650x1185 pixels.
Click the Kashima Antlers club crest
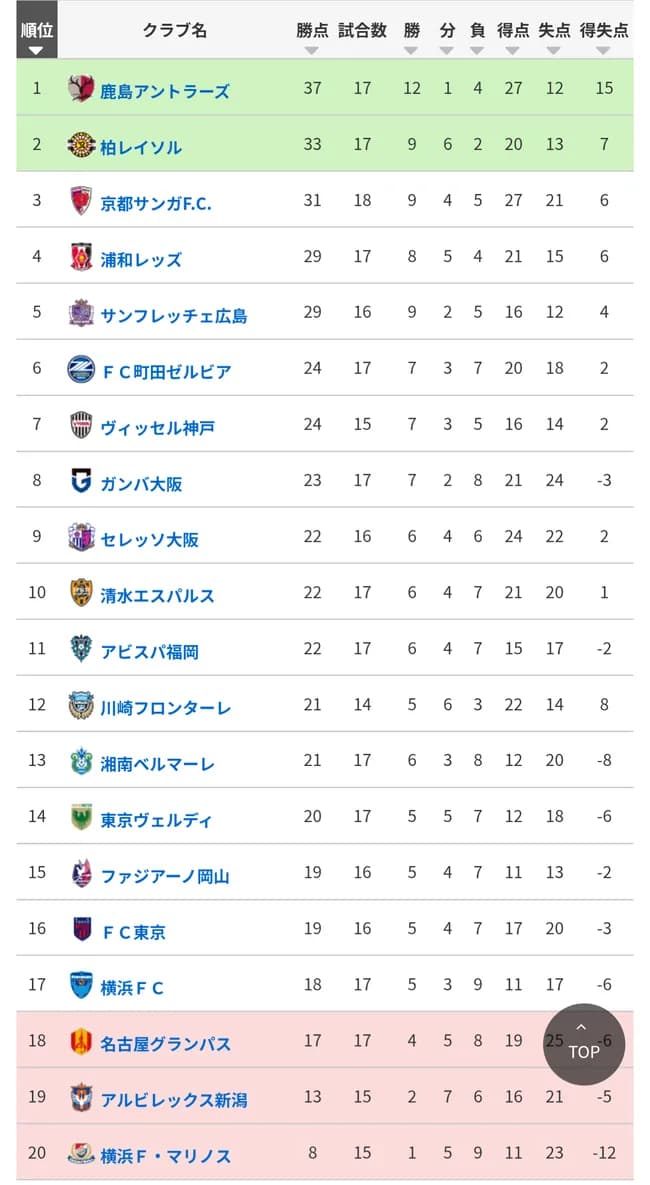tap(79, 86)
